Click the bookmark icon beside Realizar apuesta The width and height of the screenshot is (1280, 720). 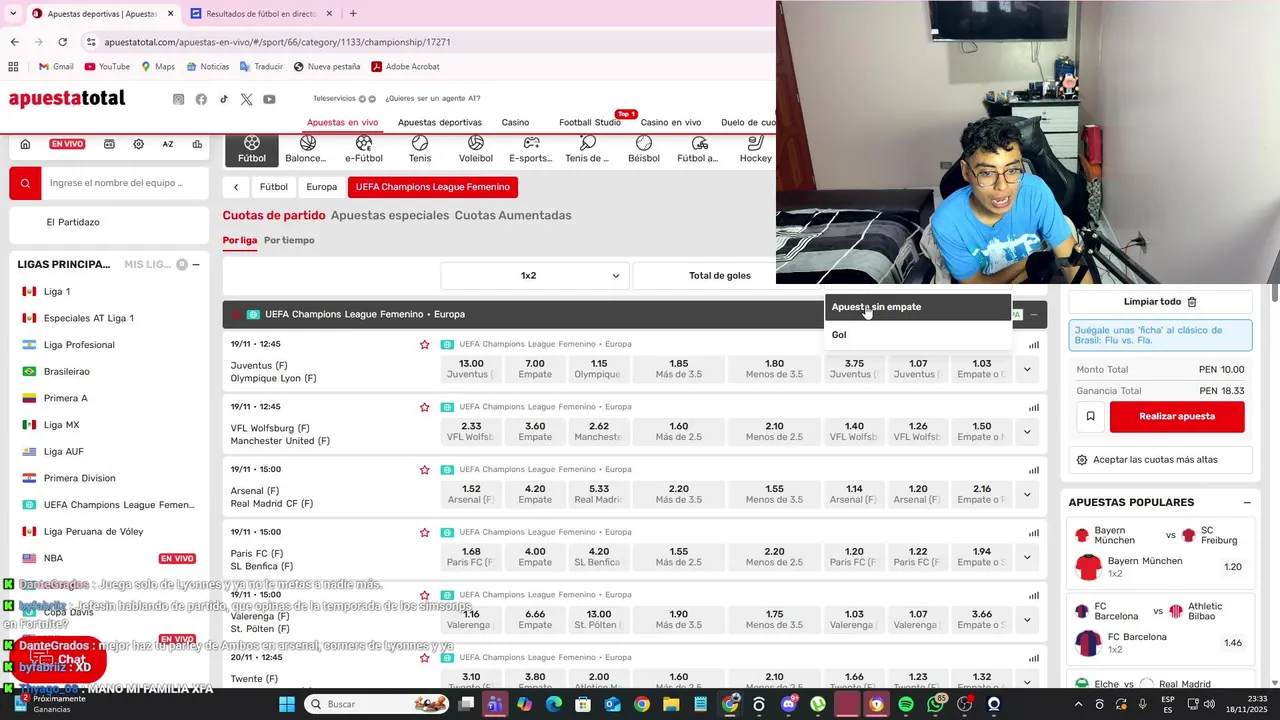tap(1090, 416)
